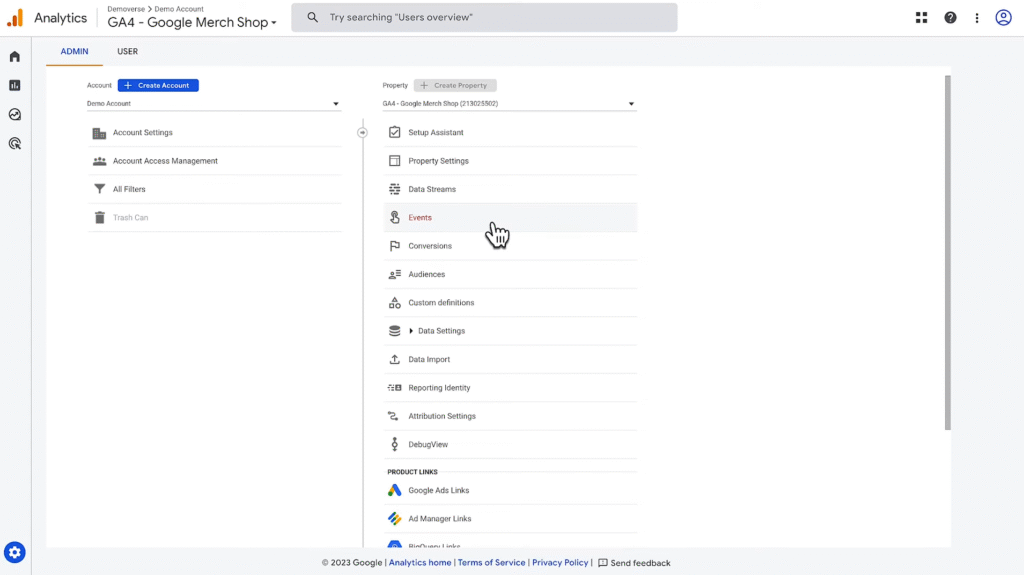1024x575 pixels.
Task: Click the Trash Can icon
Action: coord(99,218)
